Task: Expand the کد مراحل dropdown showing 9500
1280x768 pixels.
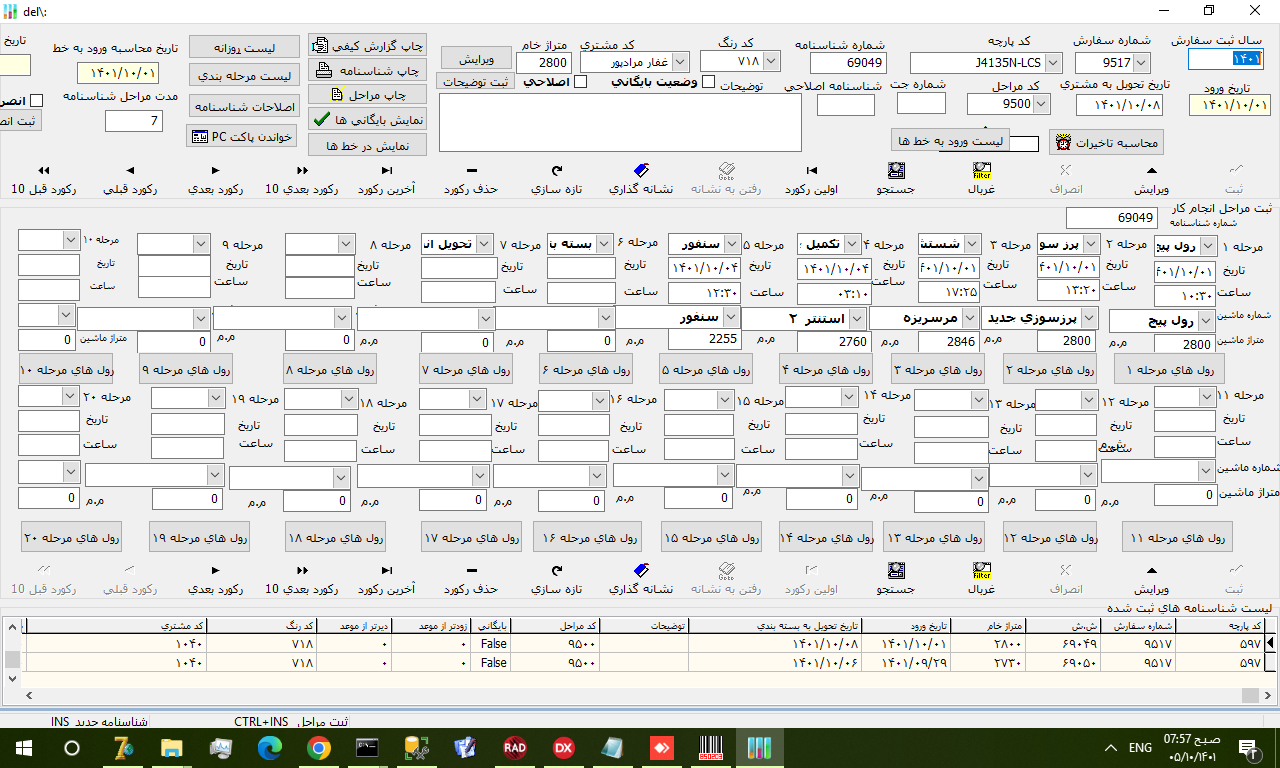Action: click(x=1041, y=104)
